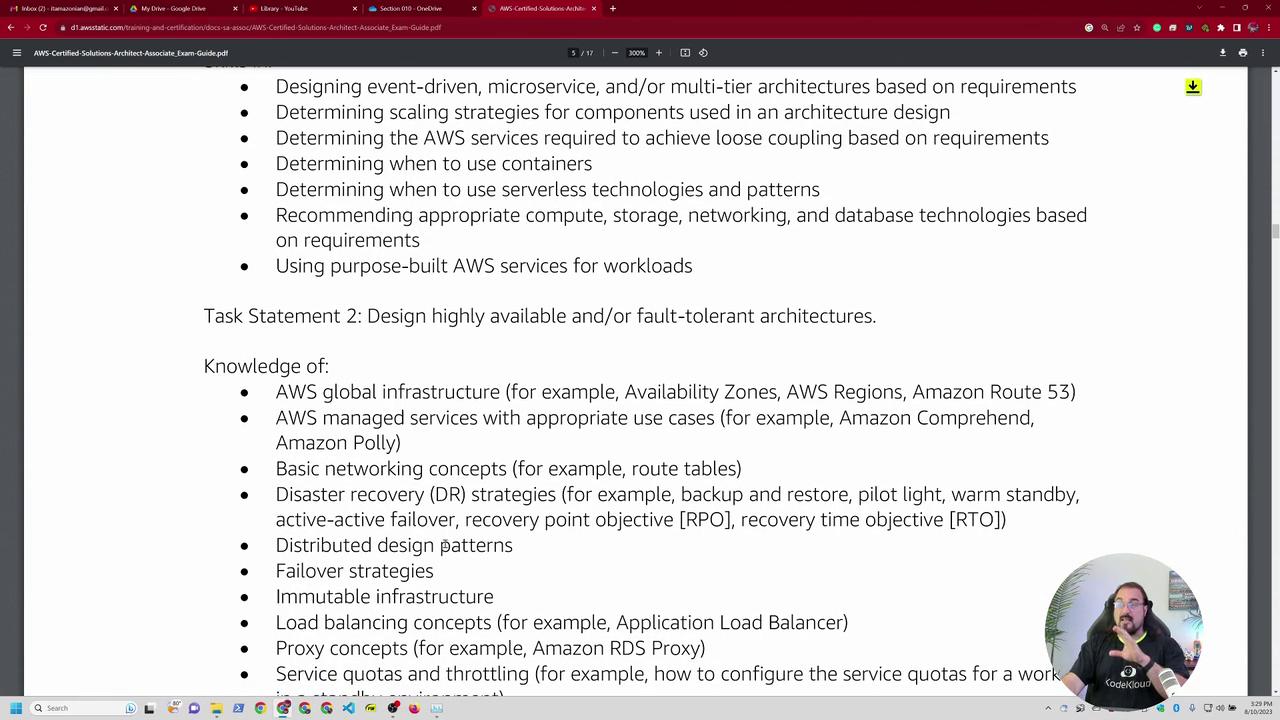Reload the current browser page
Screen dimensions: 1280x720
point(43,28)
